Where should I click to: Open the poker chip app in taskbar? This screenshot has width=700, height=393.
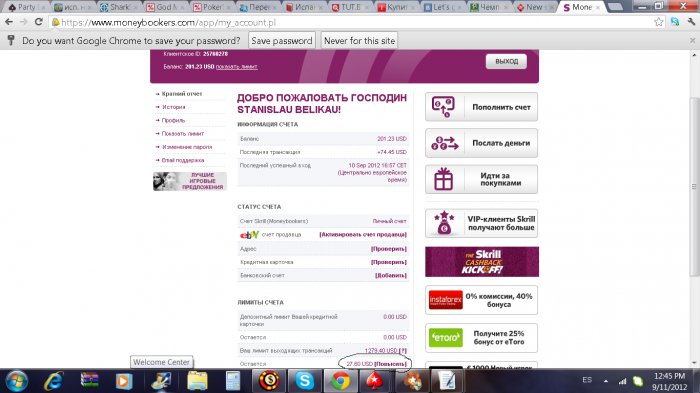coord(269,381)
